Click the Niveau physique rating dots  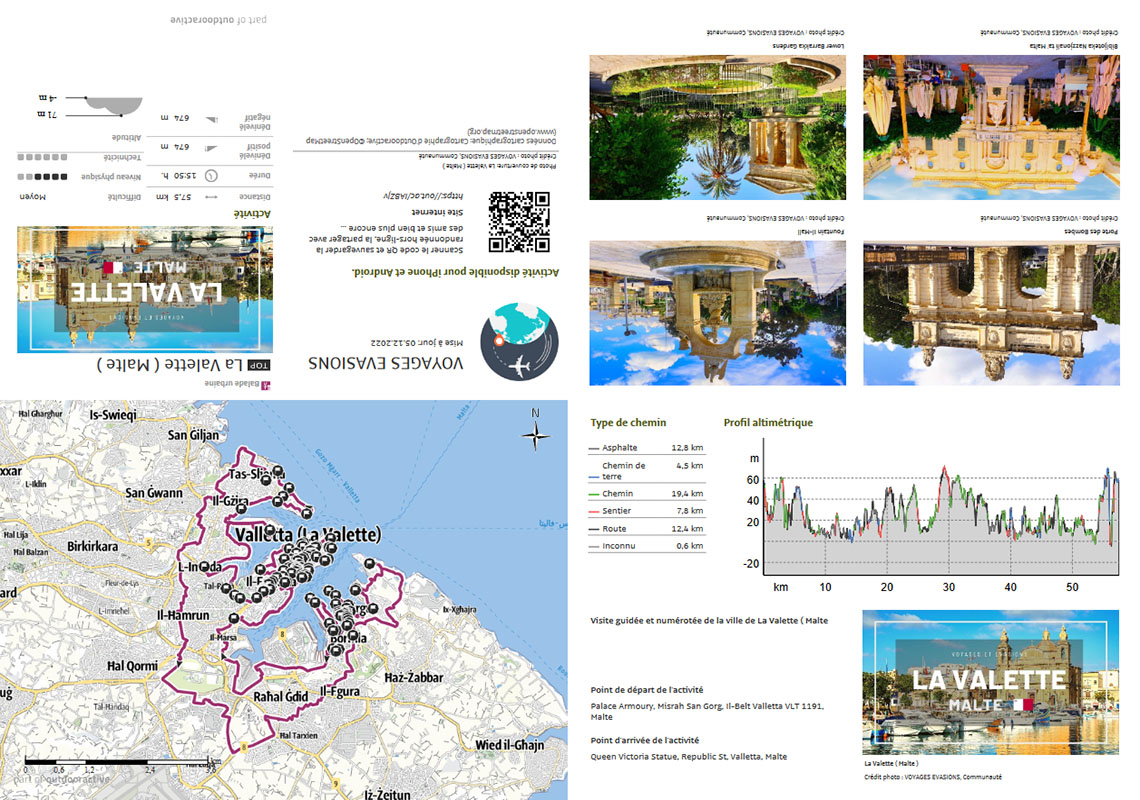[42, 177]
